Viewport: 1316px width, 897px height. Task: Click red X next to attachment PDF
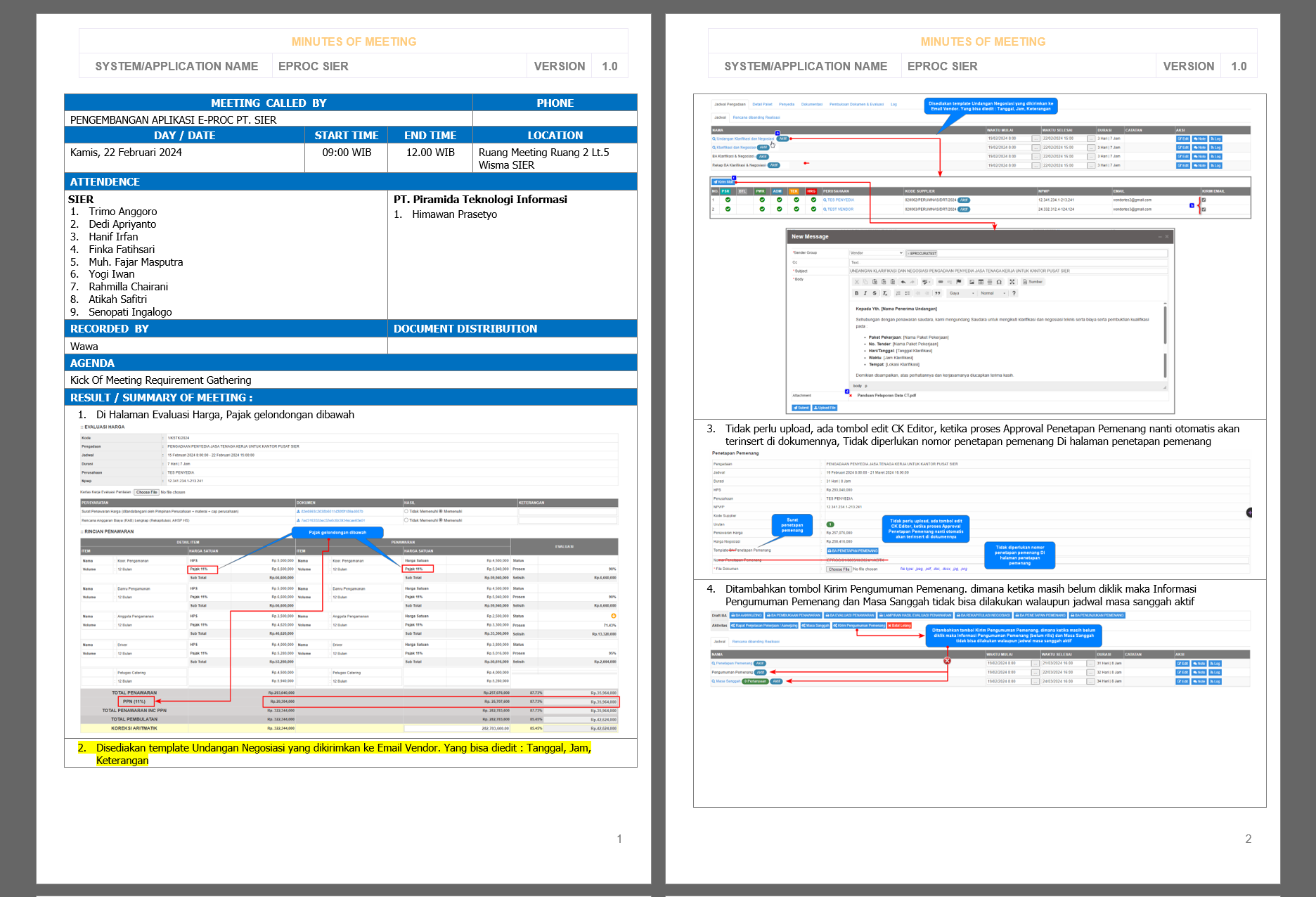click(851, 396)
